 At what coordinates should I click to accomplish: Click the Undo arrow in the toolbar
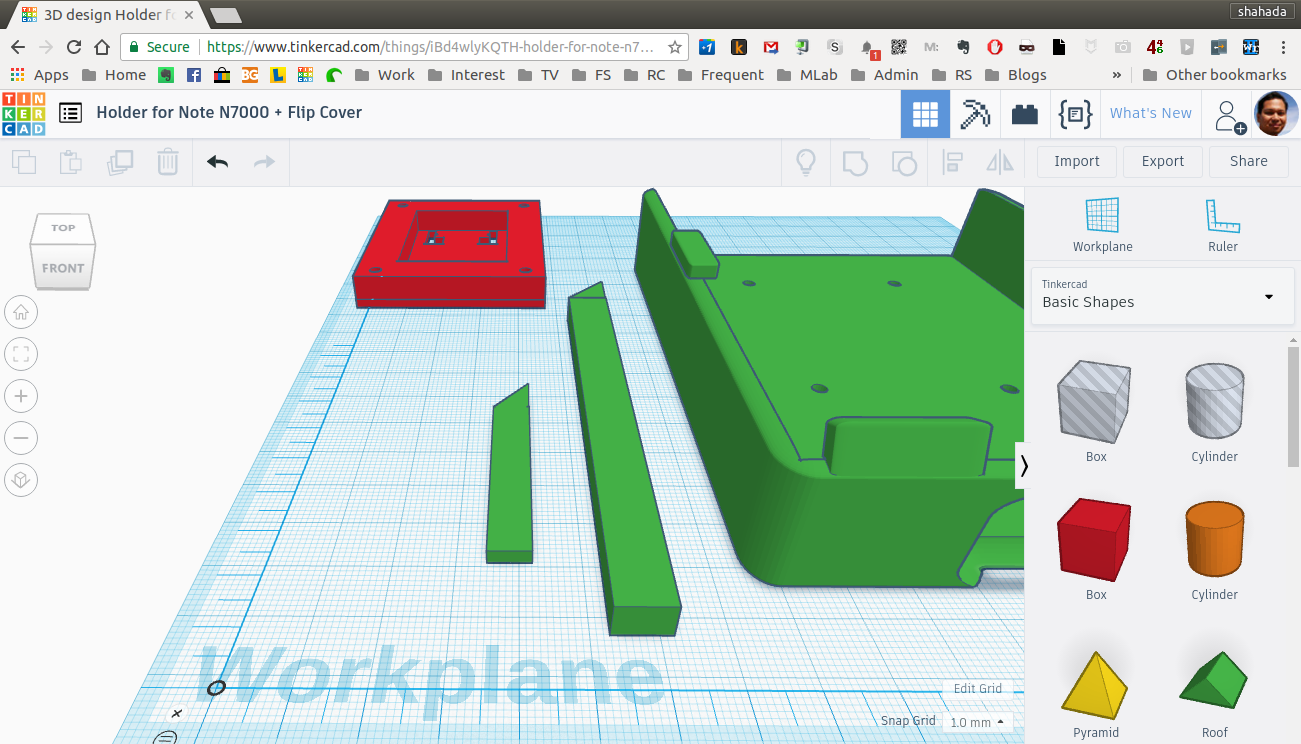tap(218, 162)
